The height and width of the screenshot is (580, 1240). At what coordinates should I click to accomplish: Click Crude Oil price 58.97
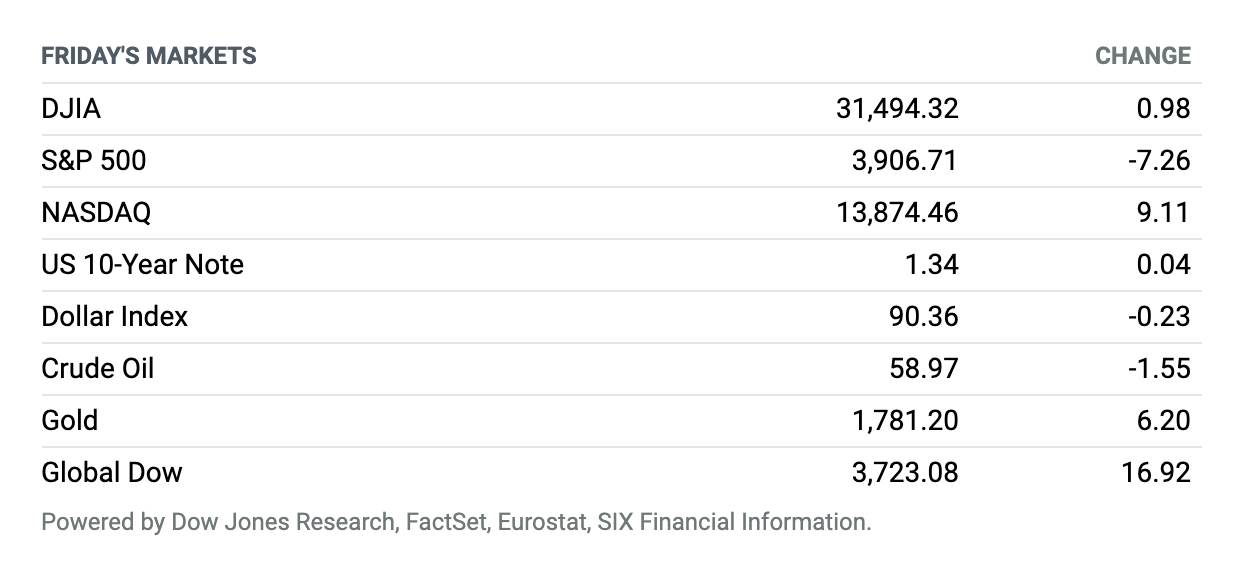pyautogui.click(x=923, y=368)
